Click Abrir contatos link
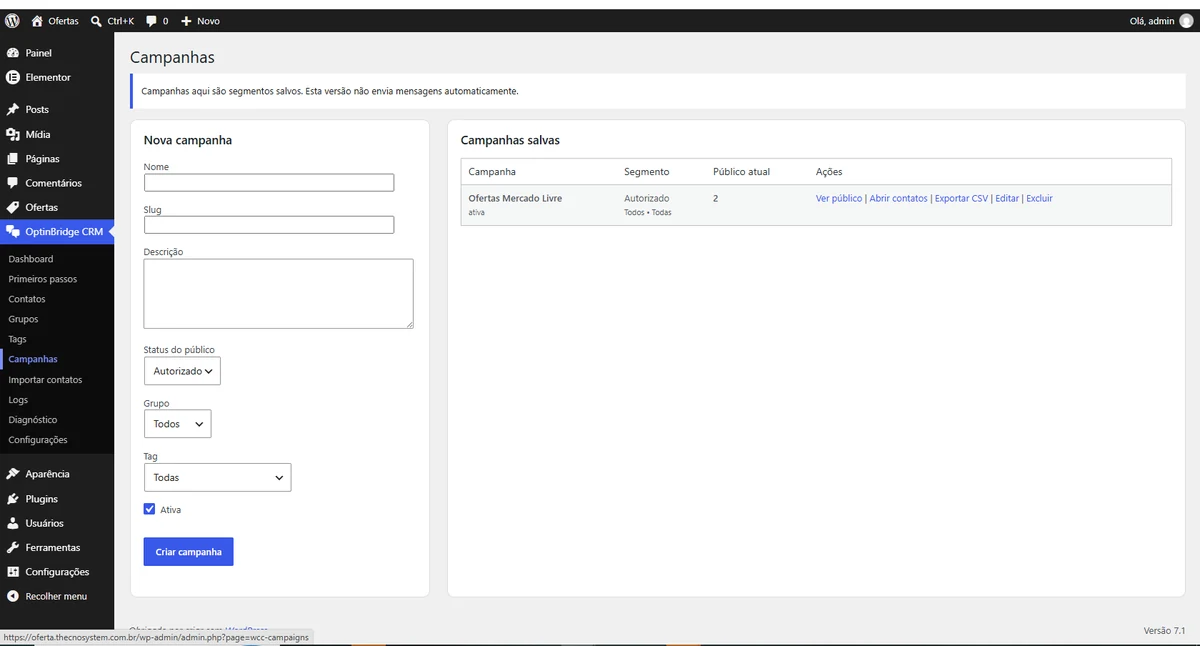Screen dimensions: 1200x646 898,198
